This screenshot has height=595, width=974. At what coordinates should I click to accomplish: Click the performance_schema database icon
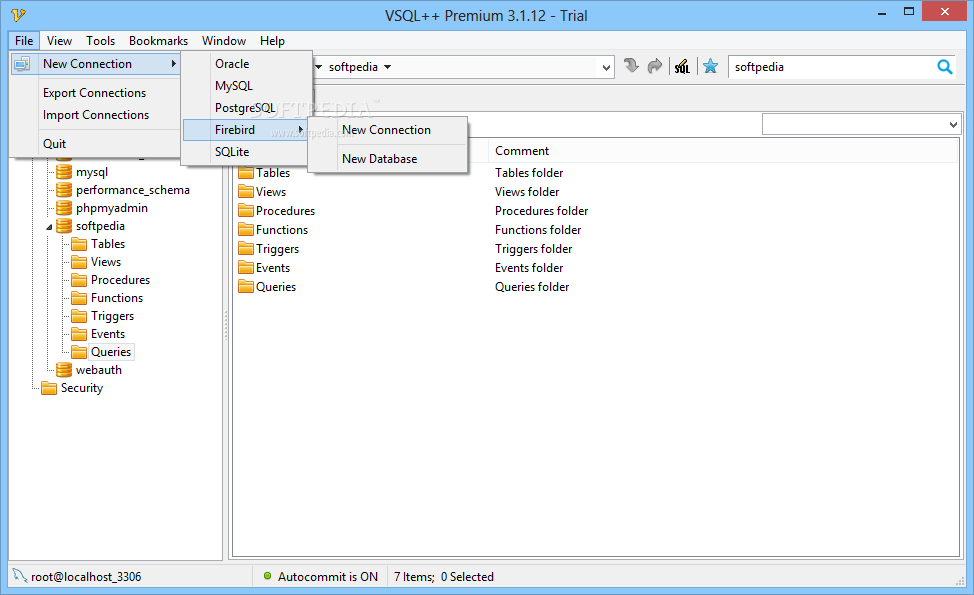[x=64, y=190]
